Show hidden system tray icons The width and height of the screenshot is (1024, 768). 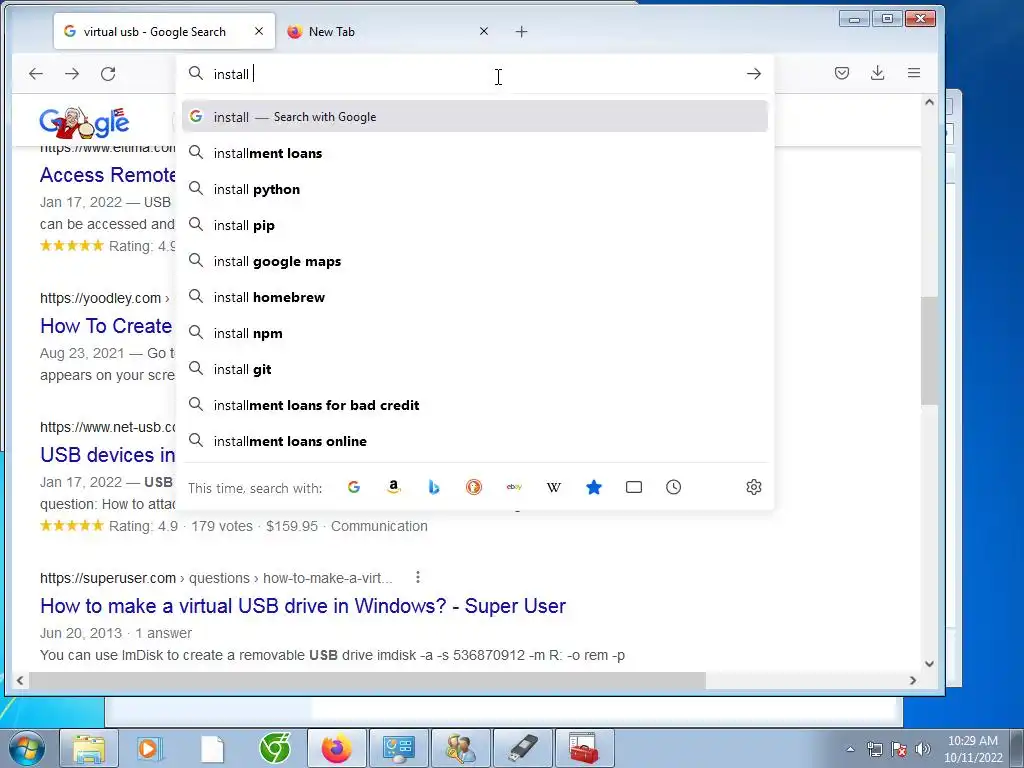[850, 749]
